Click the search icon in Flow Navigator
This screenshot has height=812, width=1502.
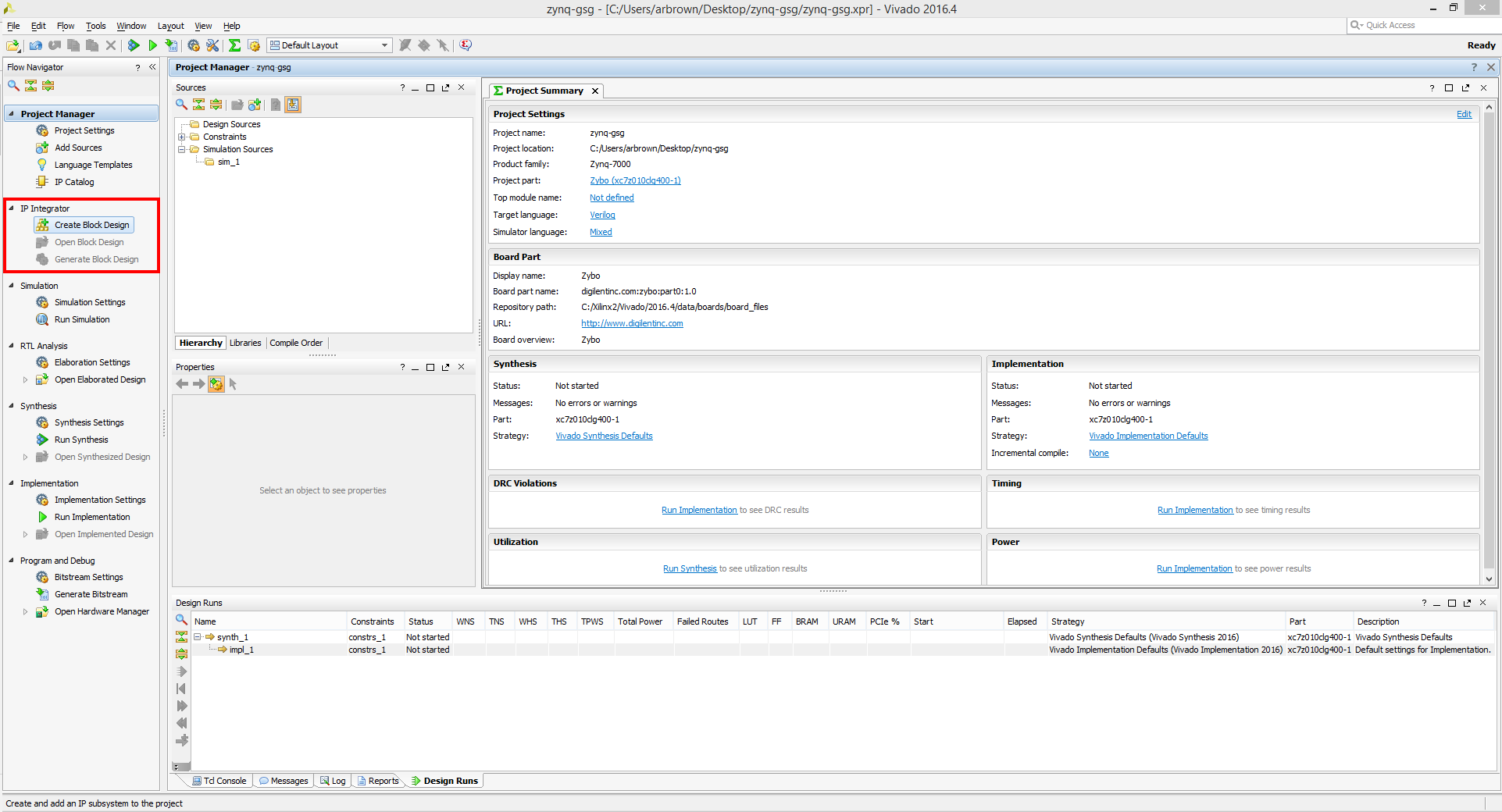tap(13, 86)
